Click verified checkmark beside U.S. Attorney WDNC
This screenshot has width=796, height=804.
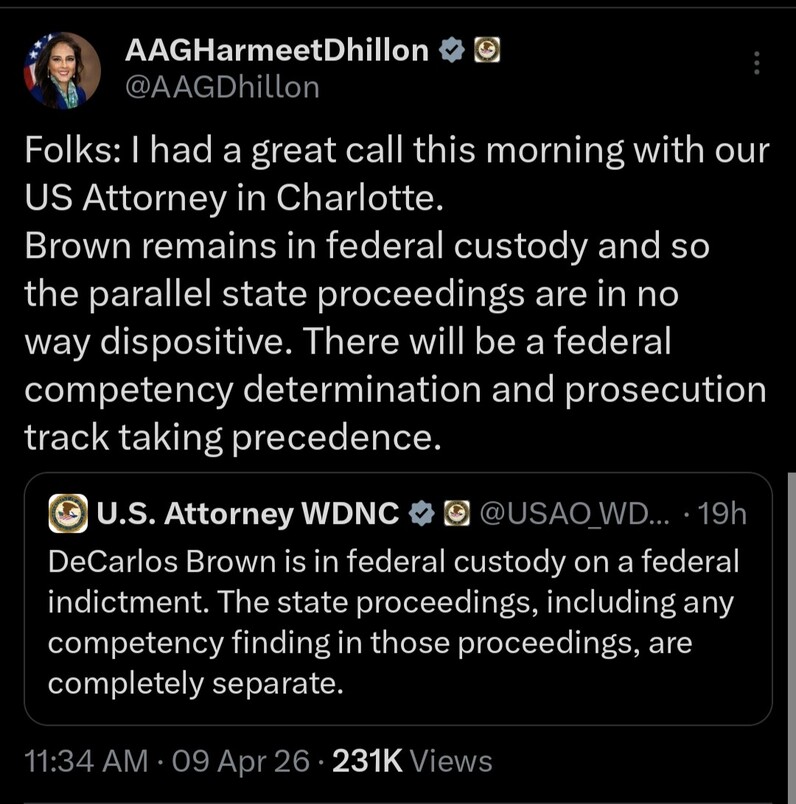point(423,513)
